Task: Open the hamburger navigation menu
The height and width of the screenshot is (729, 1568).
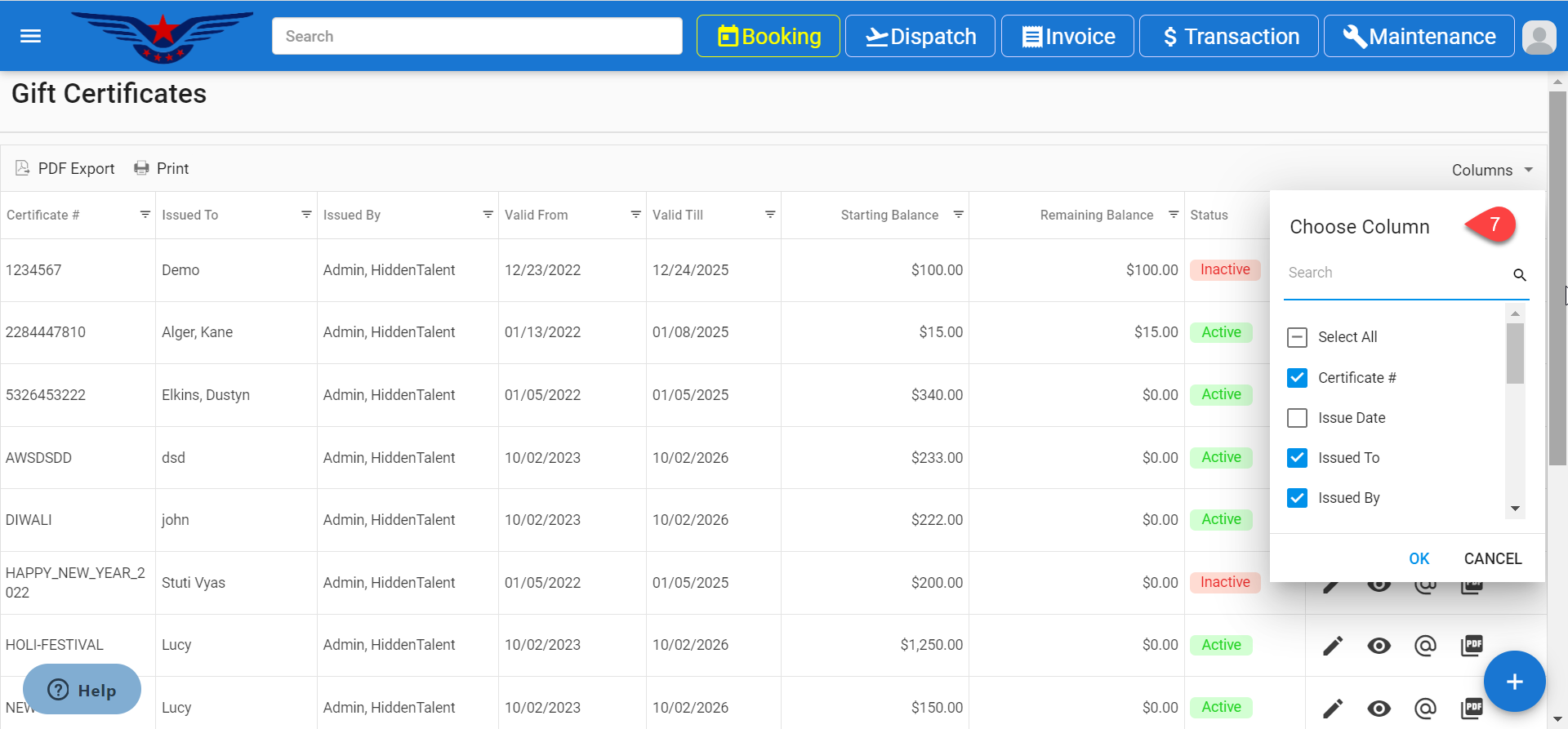Action: (x=30, y=36)
